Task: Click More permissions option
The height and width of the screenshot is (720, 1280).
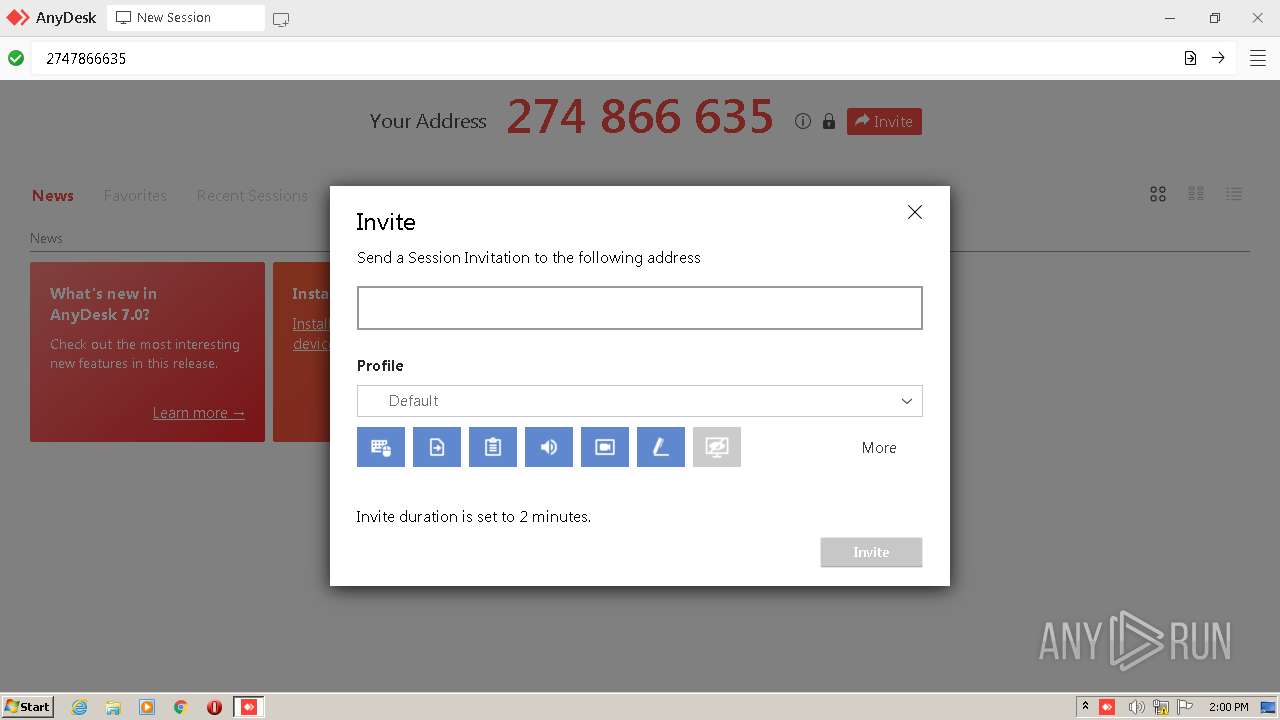Action: [879, 448]
